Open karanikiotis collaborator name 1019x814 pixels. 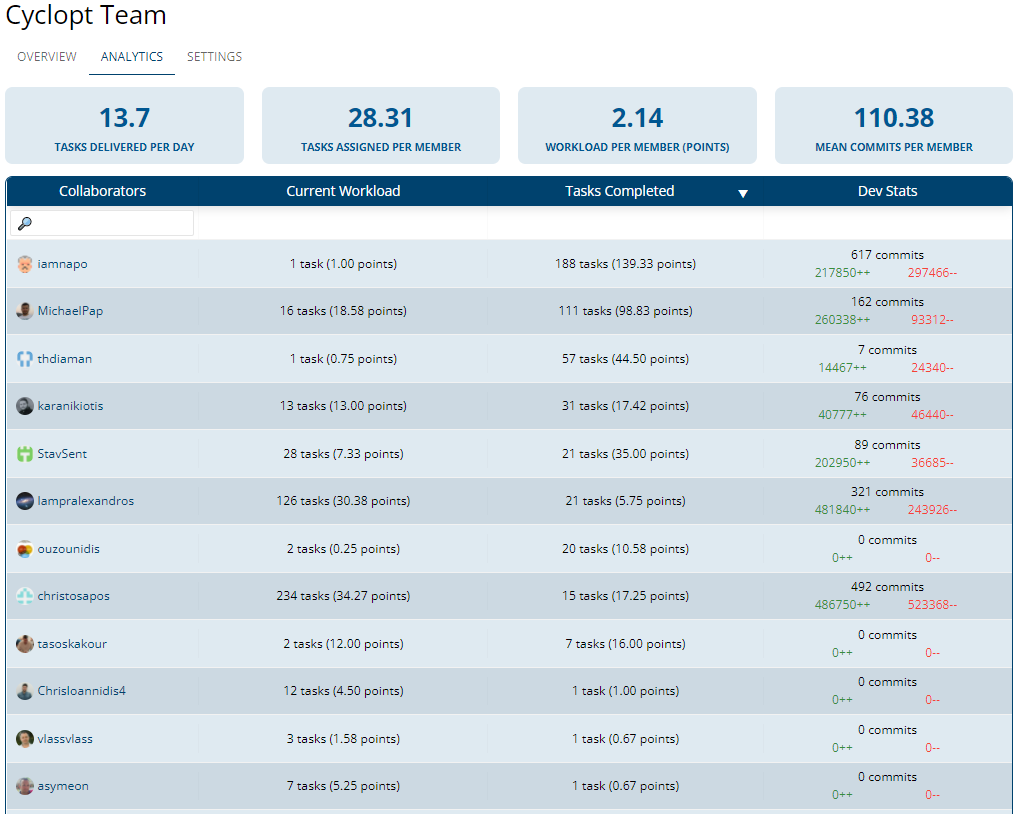pos(70,406)
